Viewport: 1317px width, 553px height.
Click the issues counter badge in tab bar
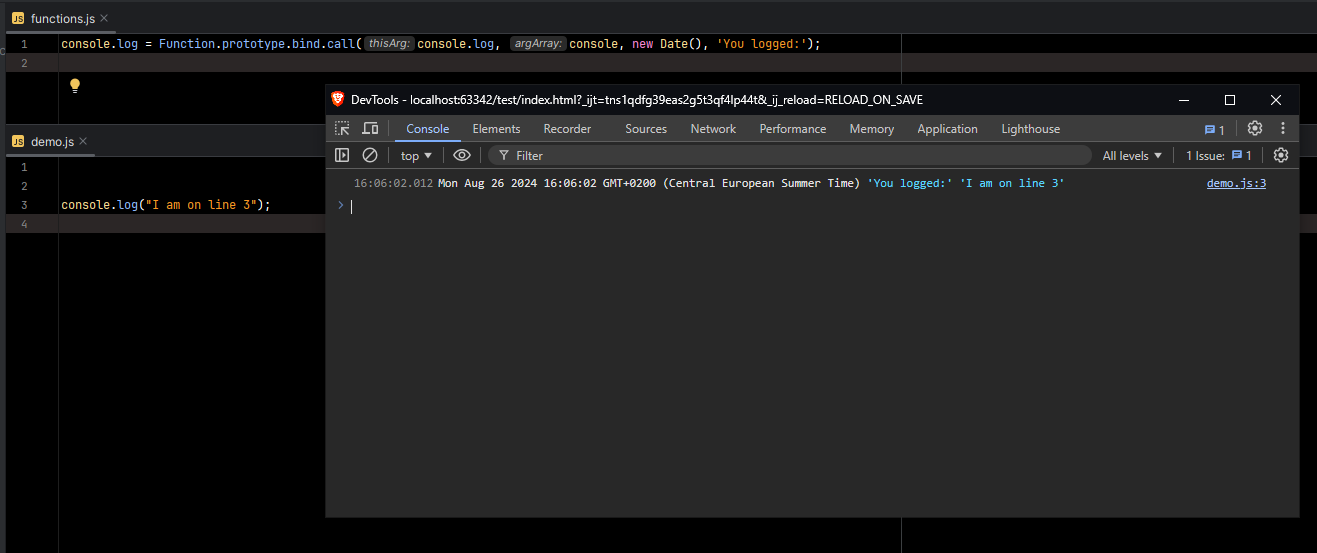click(1214, 130)
